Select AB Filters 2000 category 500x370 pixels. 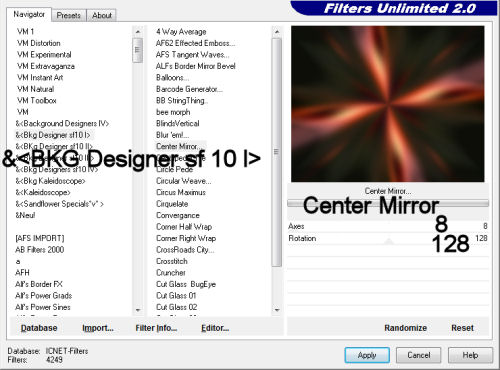(x=40, y=250)
